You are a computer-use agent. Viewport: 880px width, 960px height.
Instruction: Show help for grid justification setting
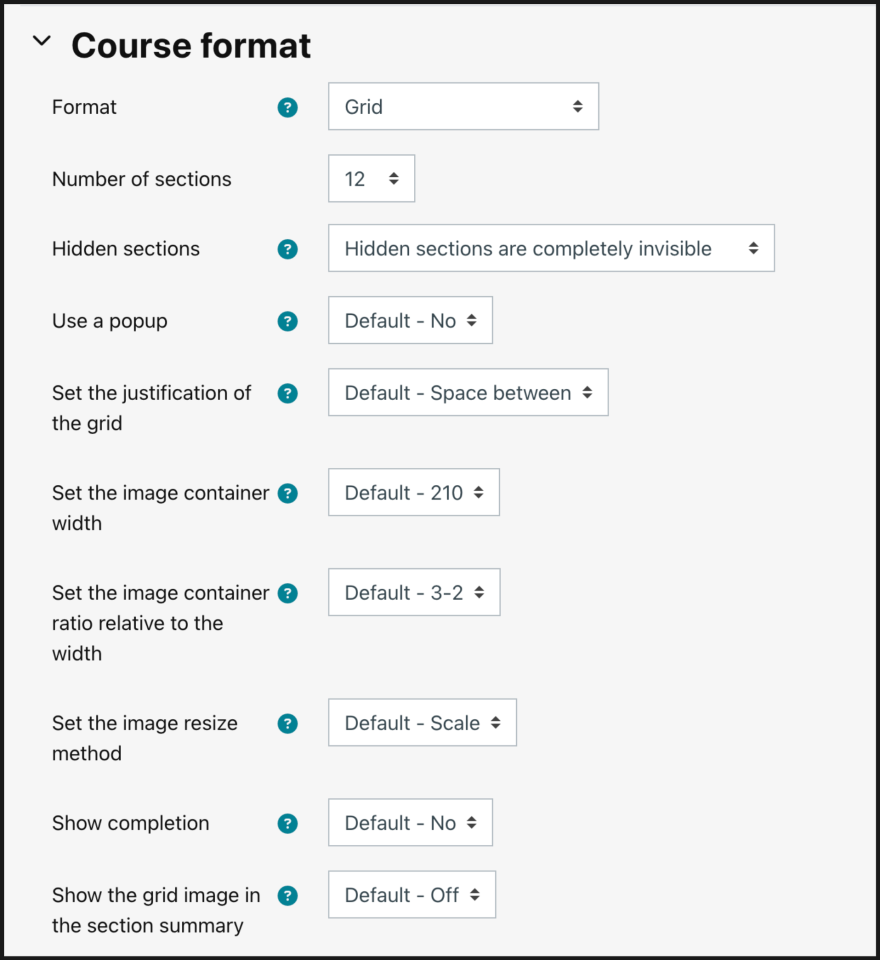pyautogui.click(x=288, y=393)
